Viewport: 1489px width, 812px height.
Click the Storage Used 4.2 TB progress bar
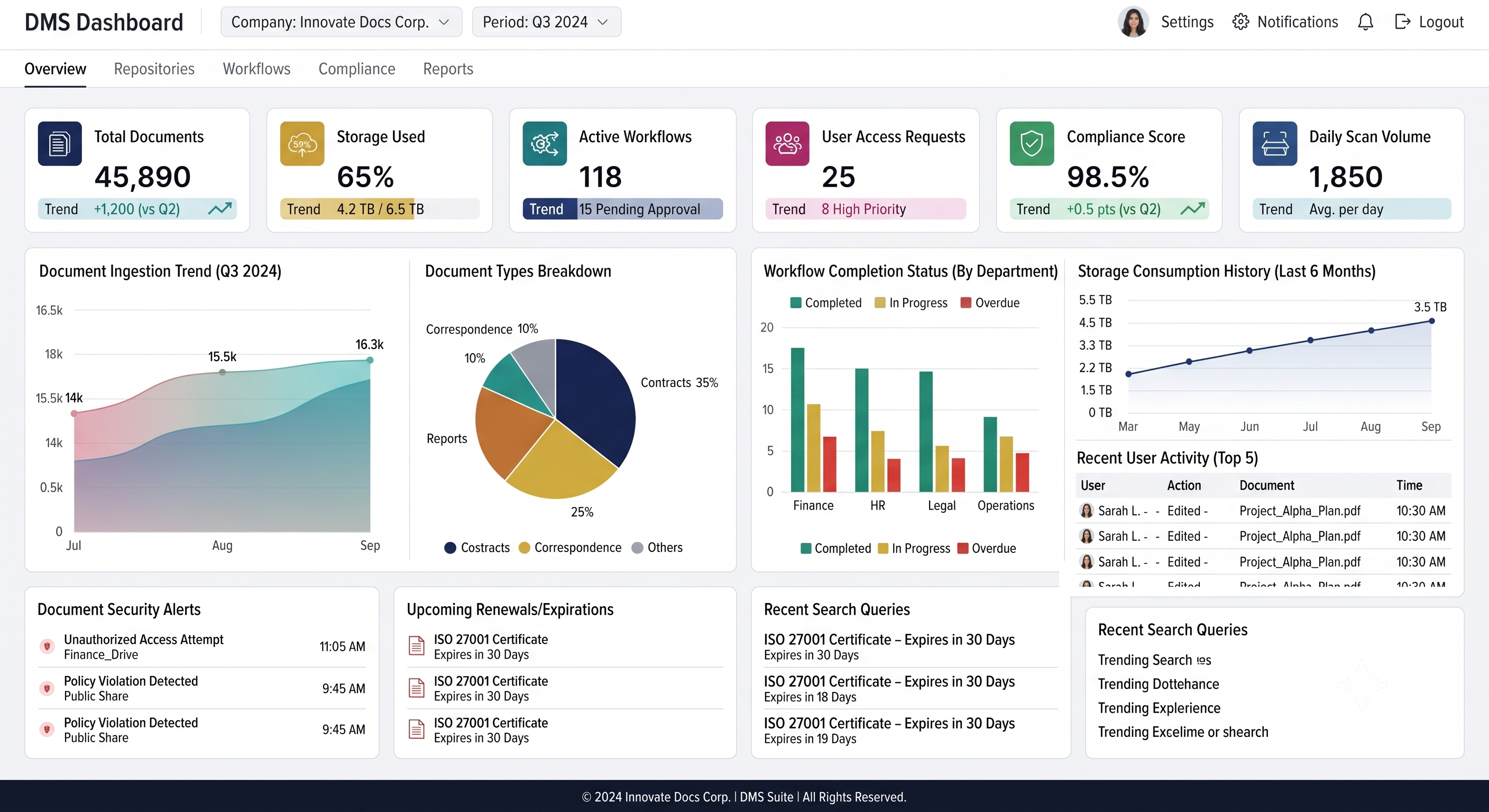click(380, 209)
